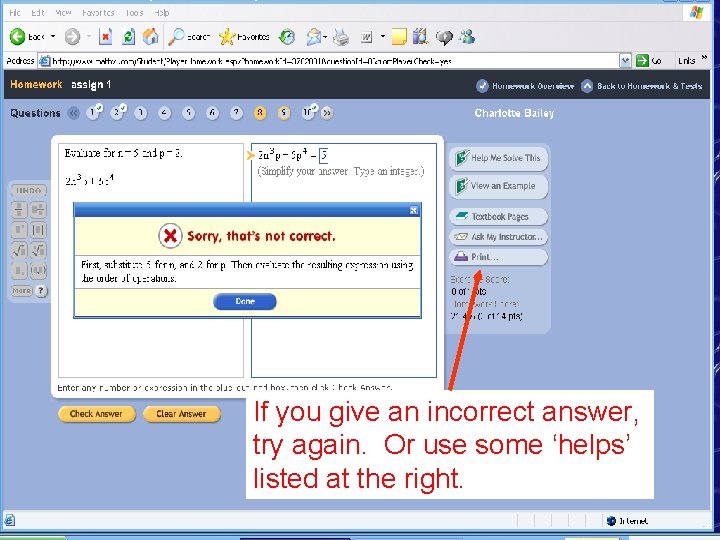Click the Print button in help panel
This screenshot has height=540, width=720.
click(x=499, y=257)
